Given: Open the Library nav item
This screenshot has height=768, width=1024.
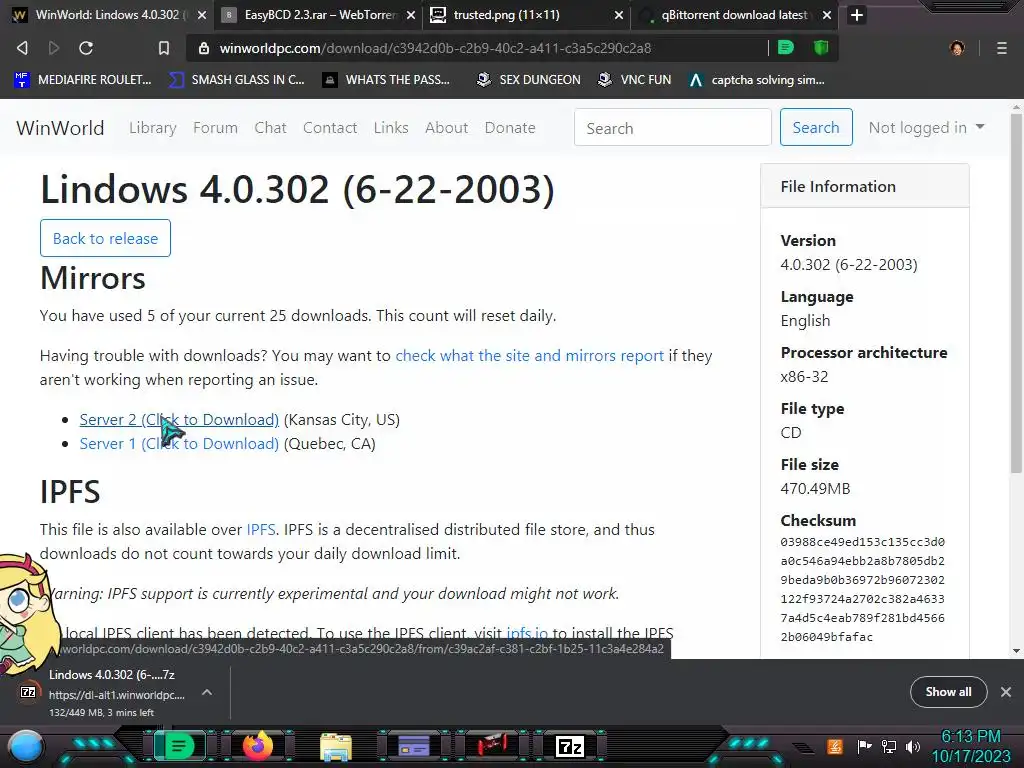Looking at the screenshot, I should coord(153,127).
